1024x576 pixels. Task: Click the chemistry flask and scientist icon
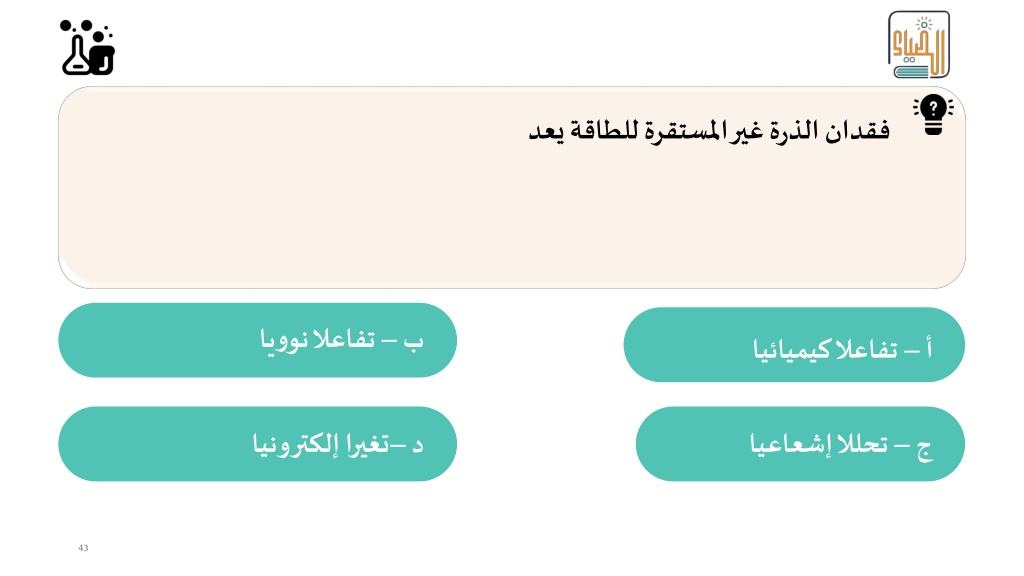88,48
